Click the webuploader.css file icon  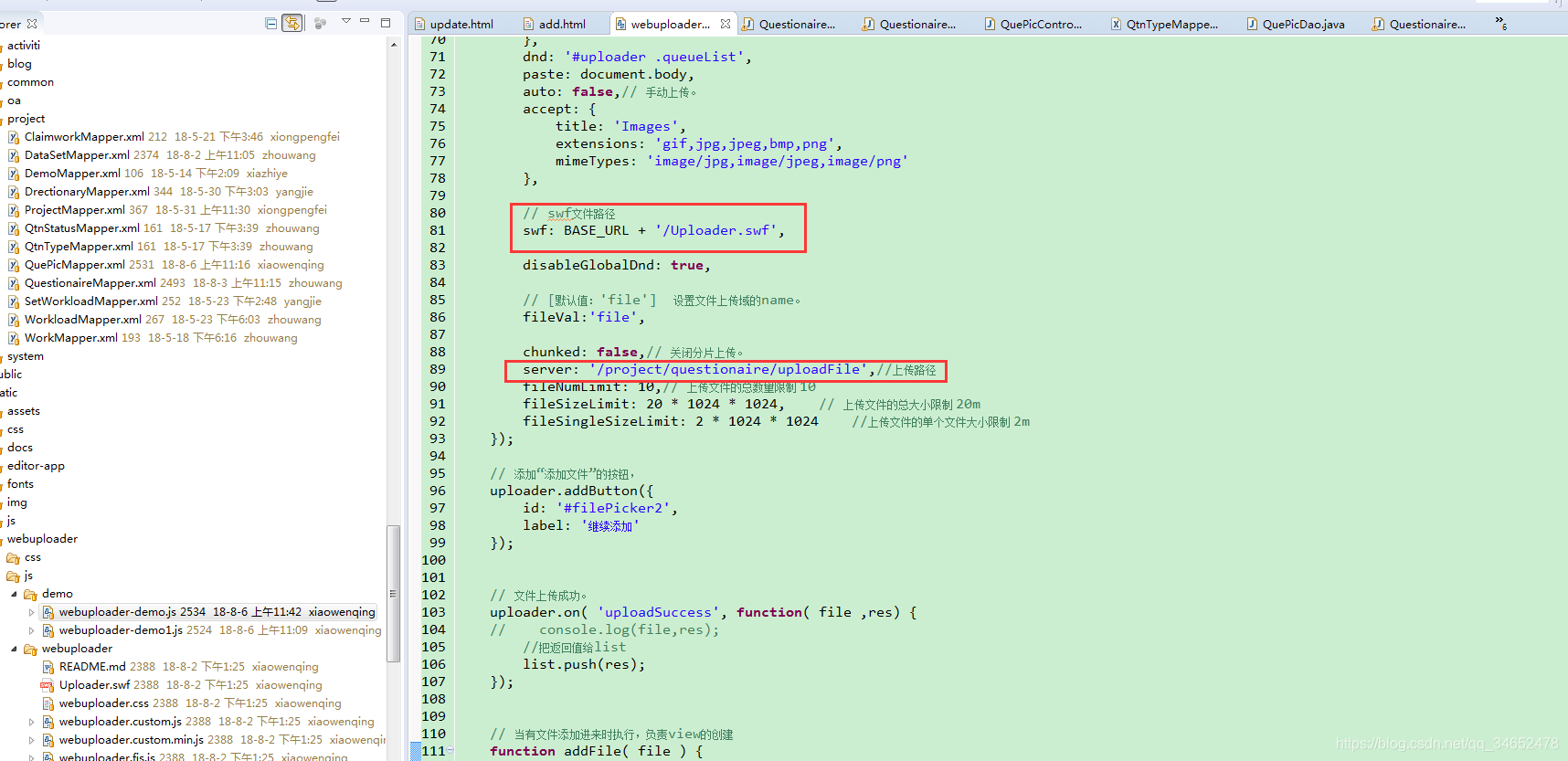pyautogui.click(x=48, y=703)
